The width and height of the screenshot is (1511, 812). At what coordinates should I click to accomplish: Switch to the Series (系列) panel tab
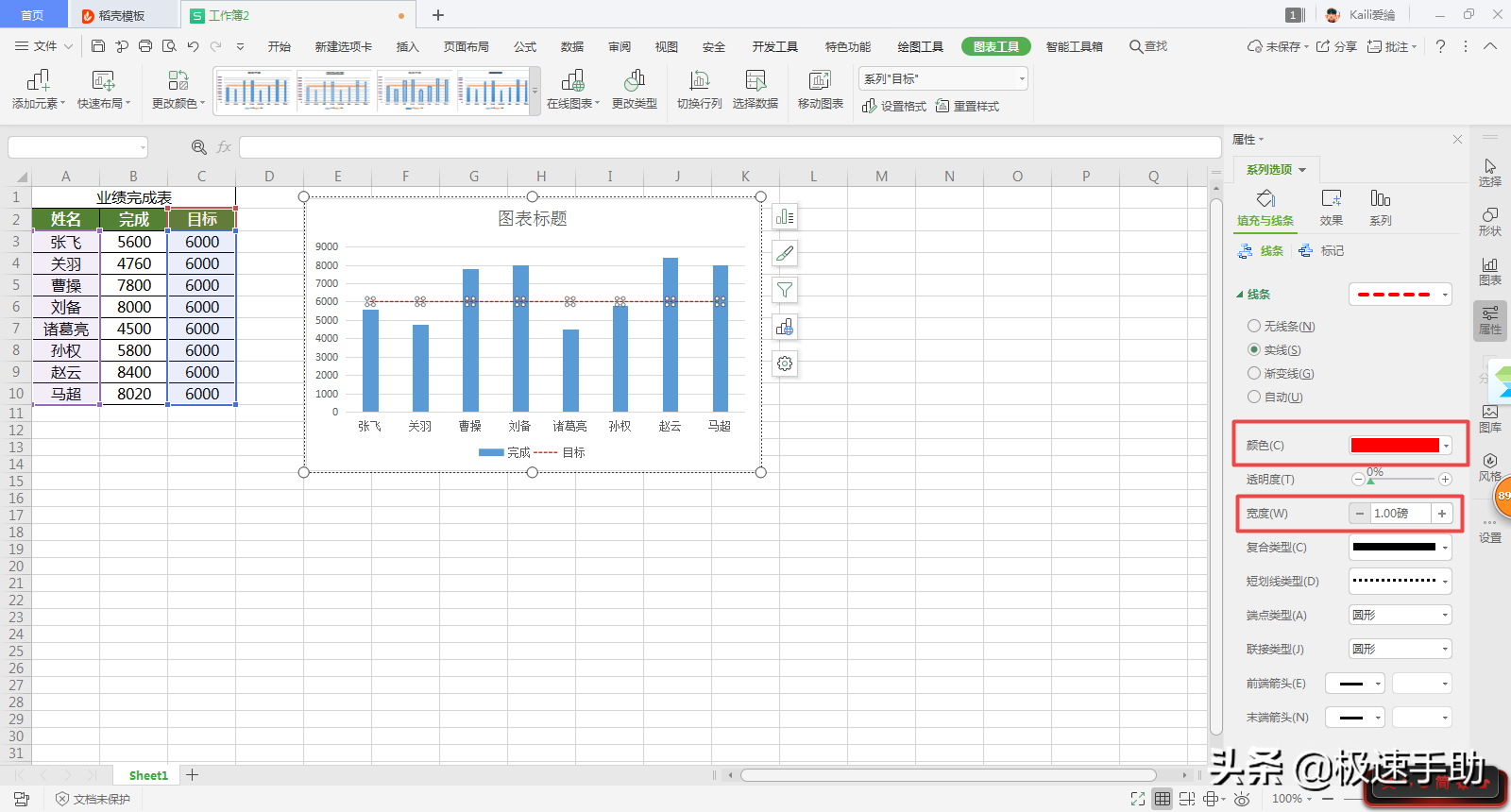1381,207
